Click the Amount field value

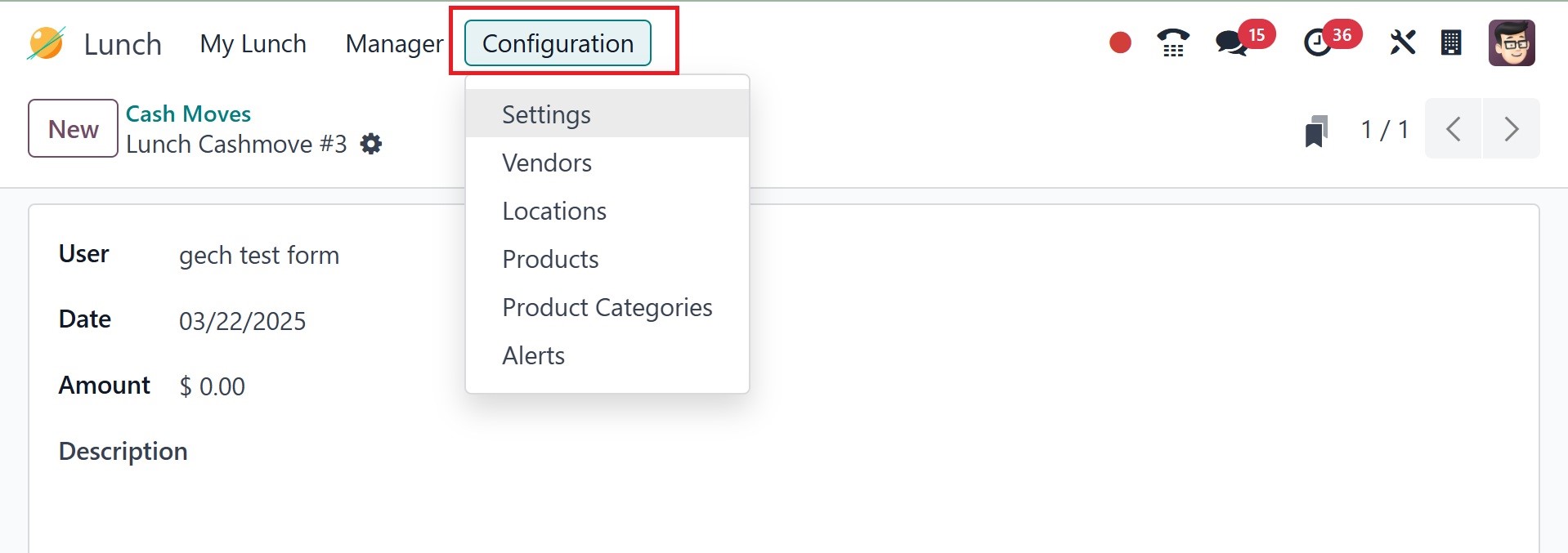213,386
